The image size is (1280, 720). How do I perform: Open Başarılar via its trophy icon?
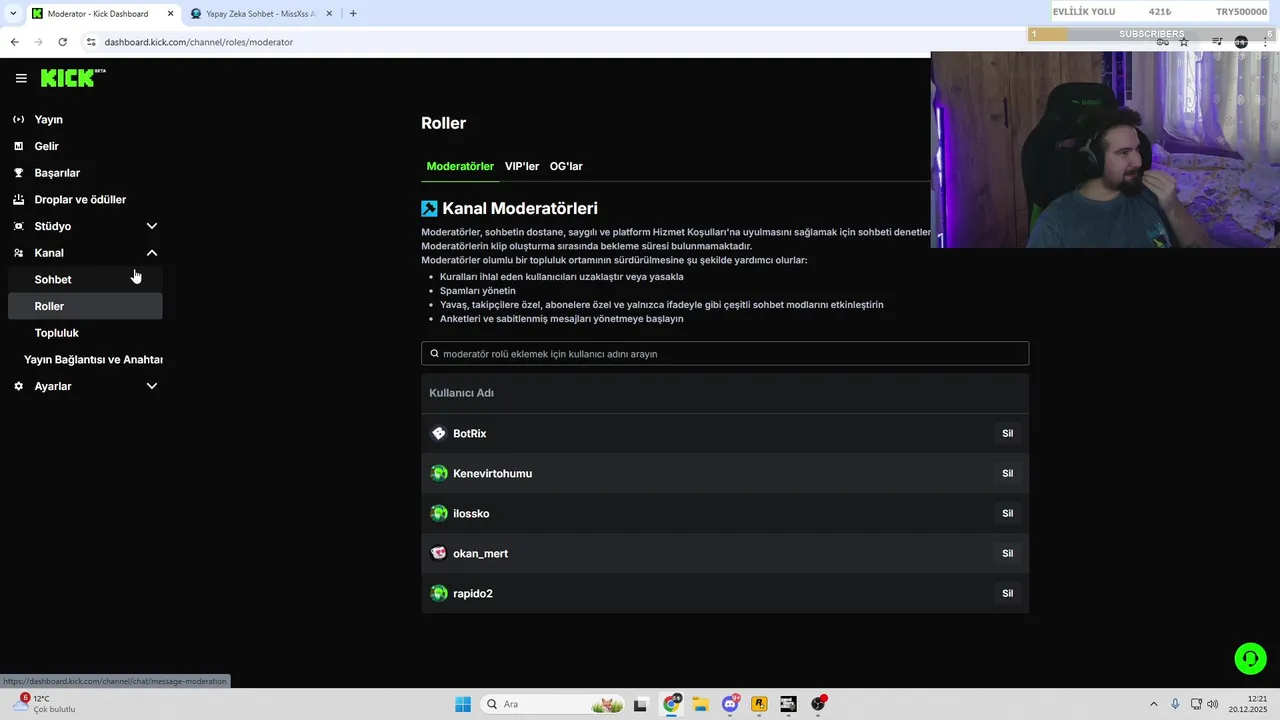(18, 173)
